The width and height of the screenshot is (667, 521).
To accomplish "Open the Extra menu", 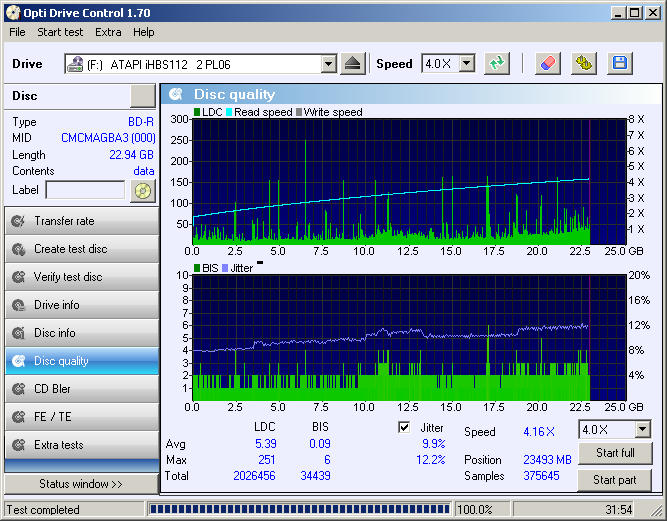I will [x=108, y=32].
